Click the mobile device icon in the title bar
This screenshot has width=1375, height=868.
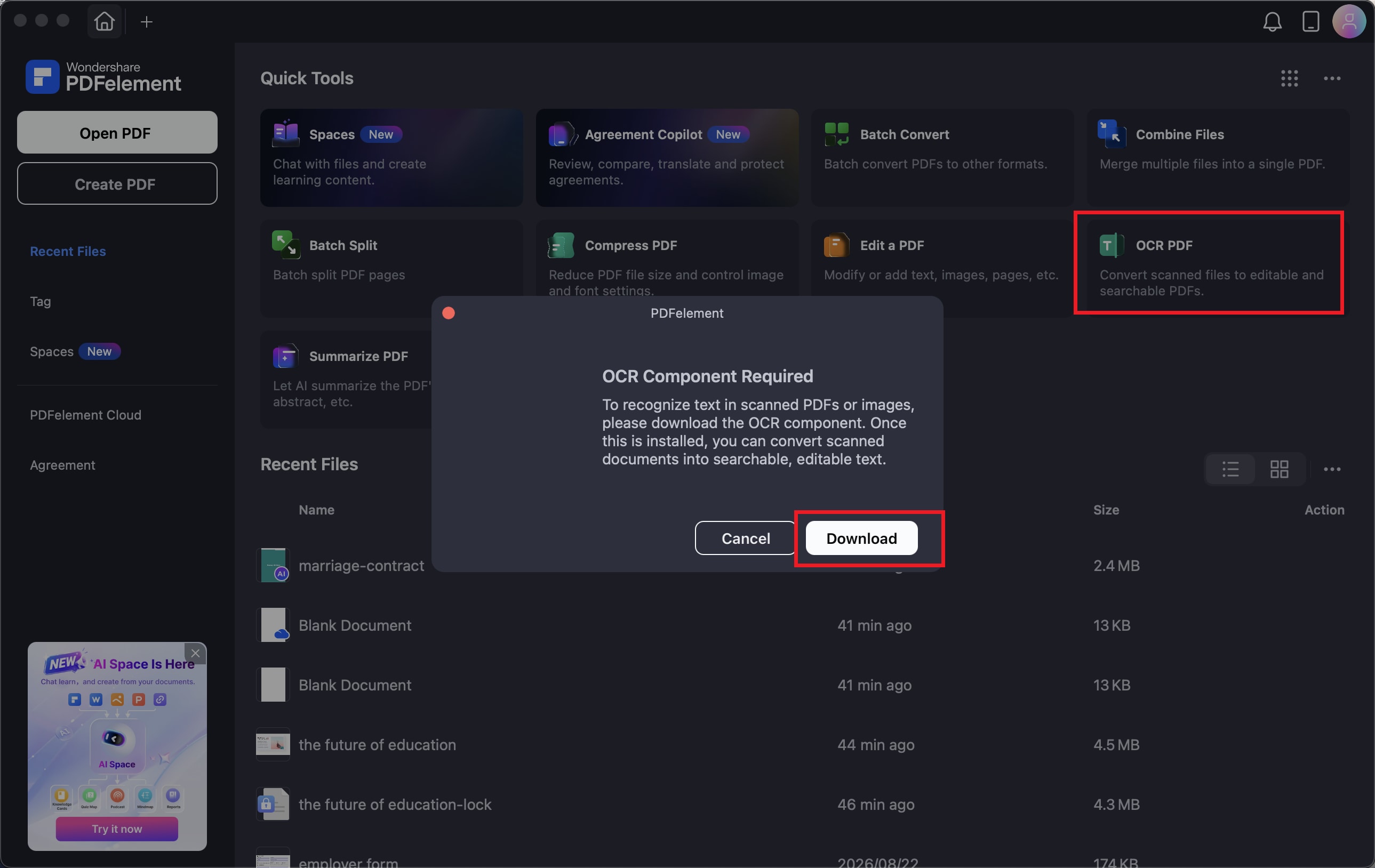(1310, 22)
